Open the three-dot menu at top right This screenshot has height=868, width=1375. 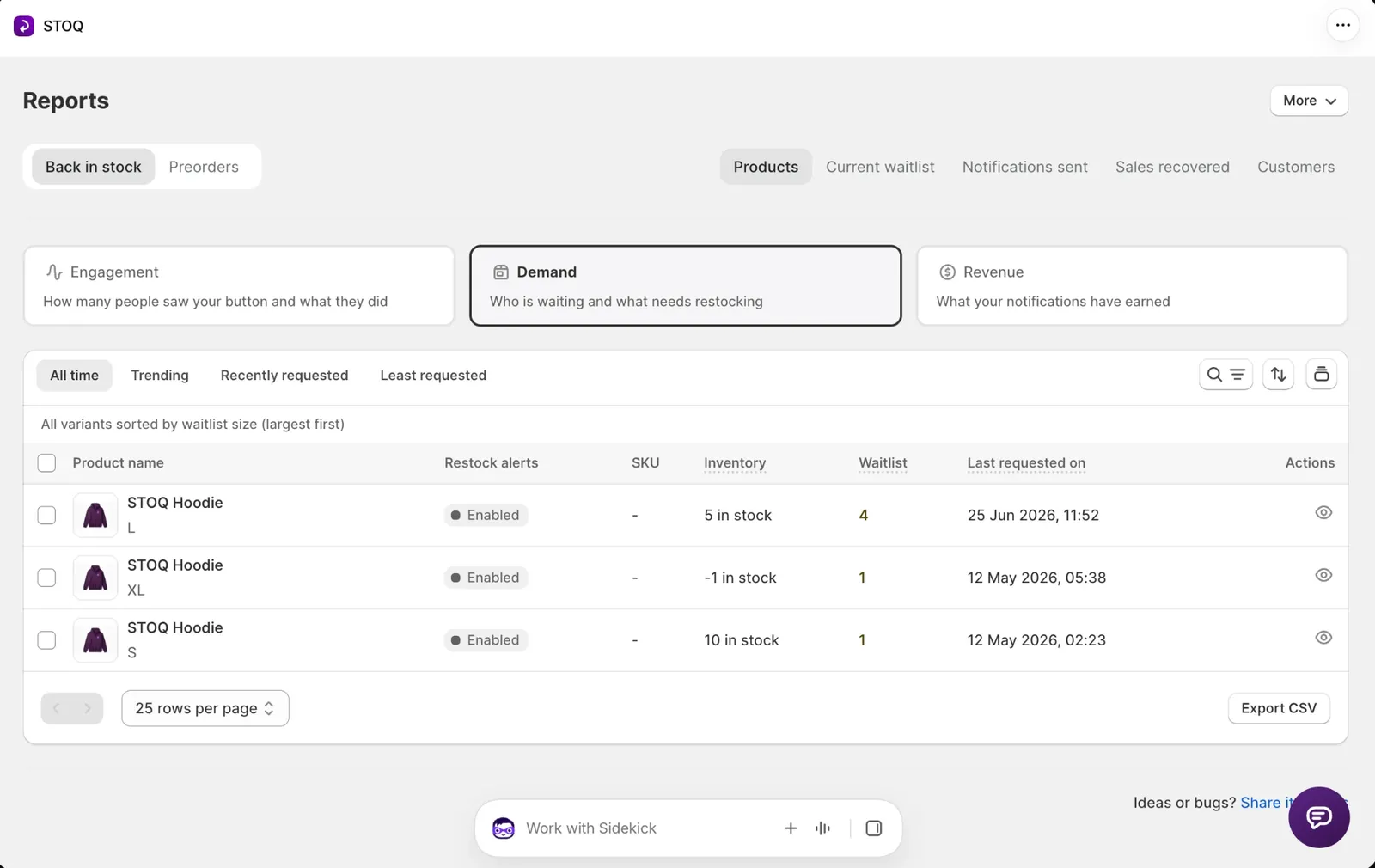point(1343,26)
